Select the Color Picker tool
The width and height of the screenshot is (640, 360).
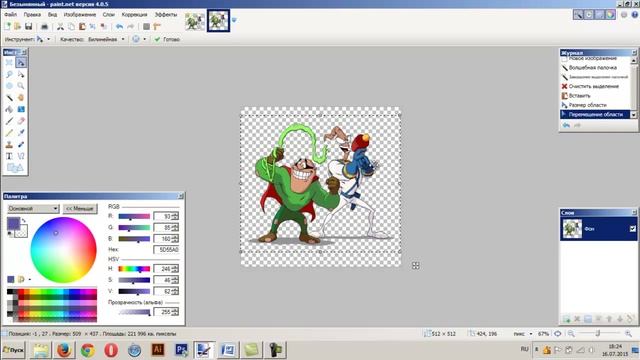coord(21,133)
